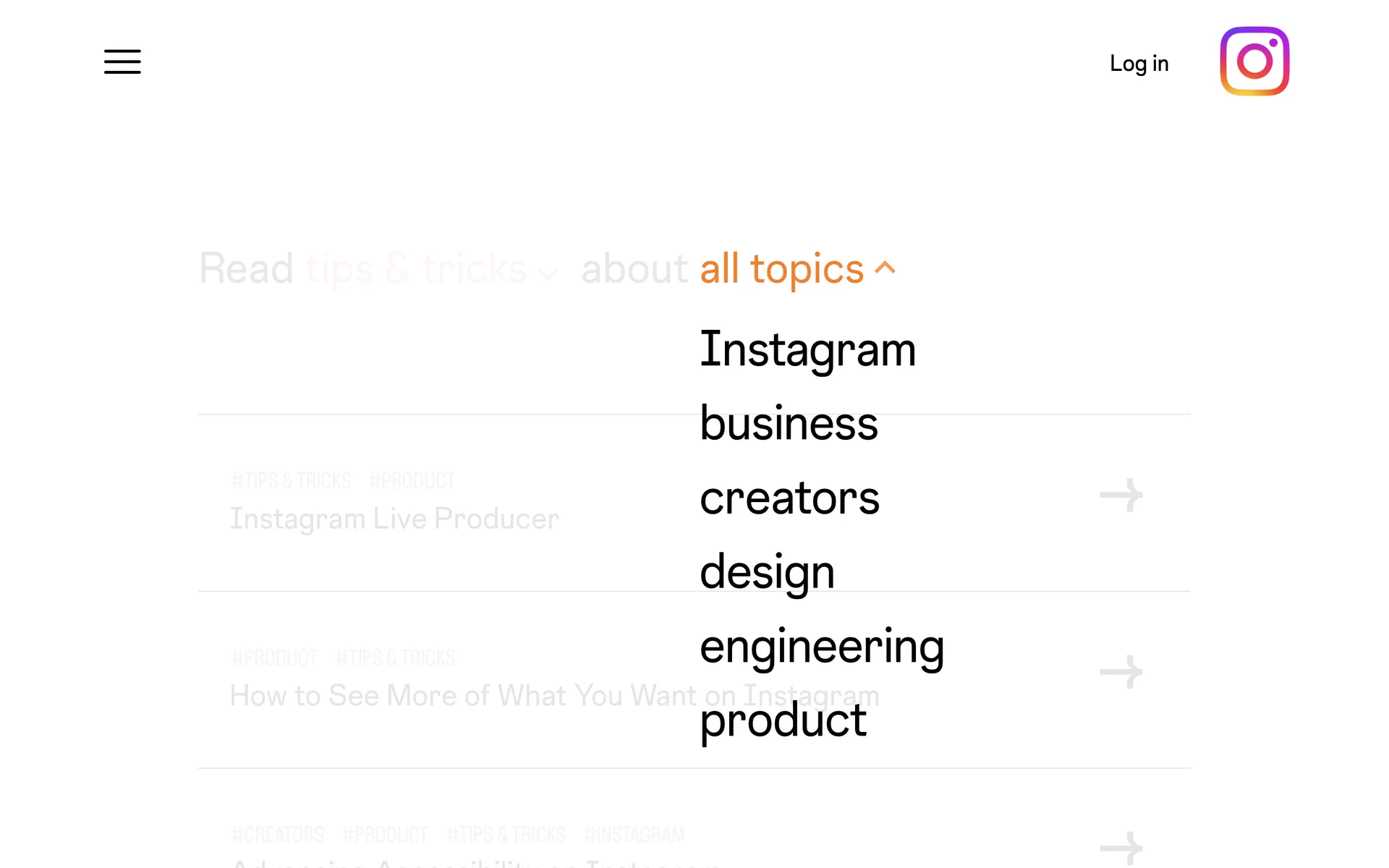Click arrow beside How to See More article
Image resolution: width=1389 pixels, height=868 pixels.
(x=1121, y=673)
